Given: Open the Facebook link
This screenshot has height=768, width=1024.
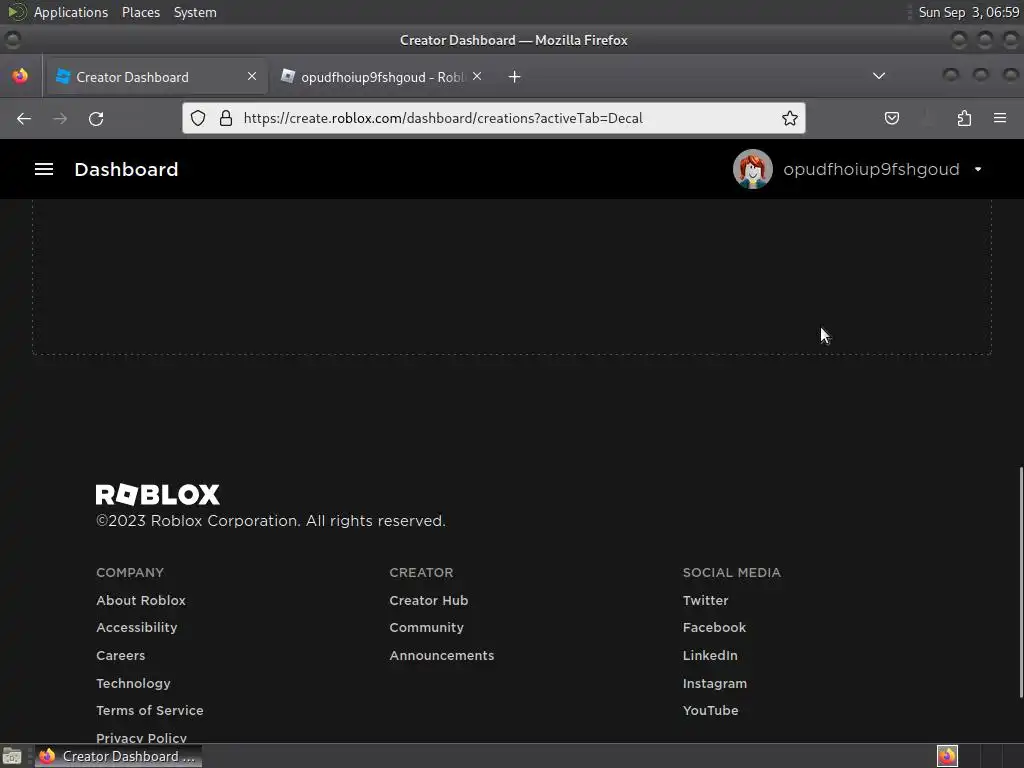Looking at the screenshot, I should [714, 628].
